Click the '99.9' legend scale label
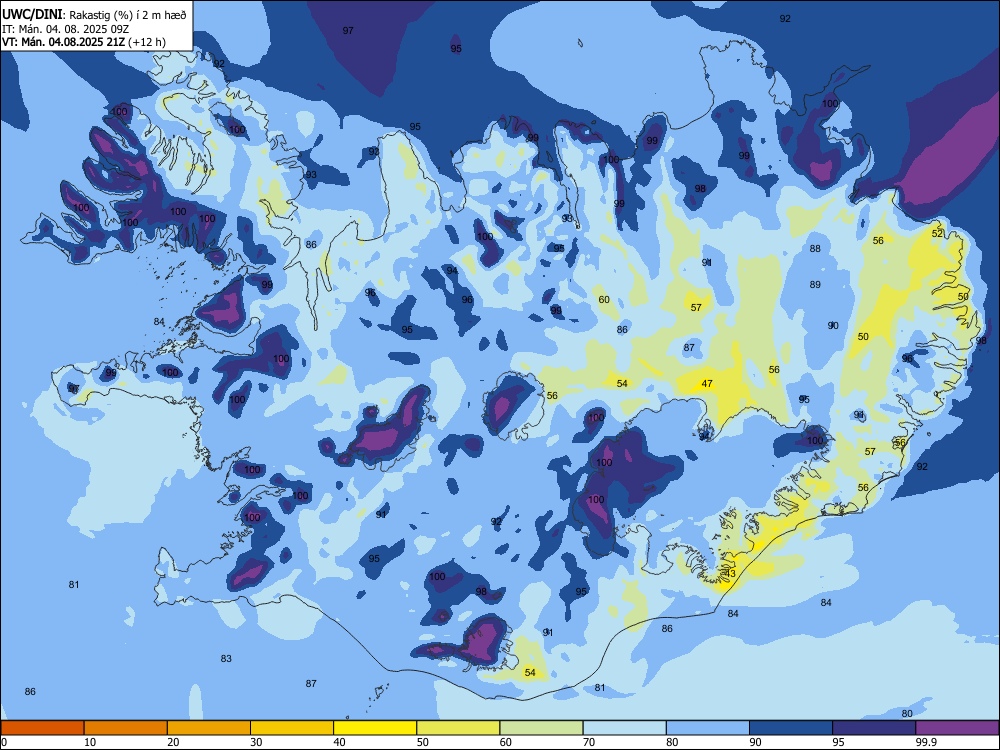Screen dimensions: 1000x750 [x=926, y=742]
